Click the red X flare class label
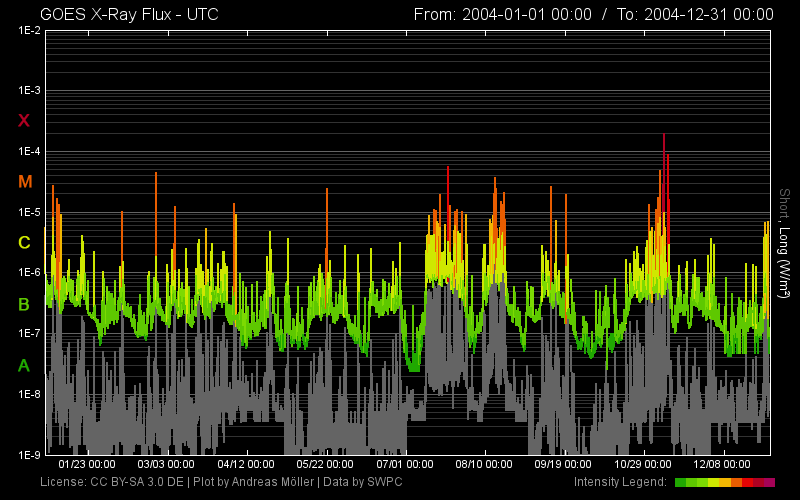This screenshot has width=800, height=500. [25, 120]
